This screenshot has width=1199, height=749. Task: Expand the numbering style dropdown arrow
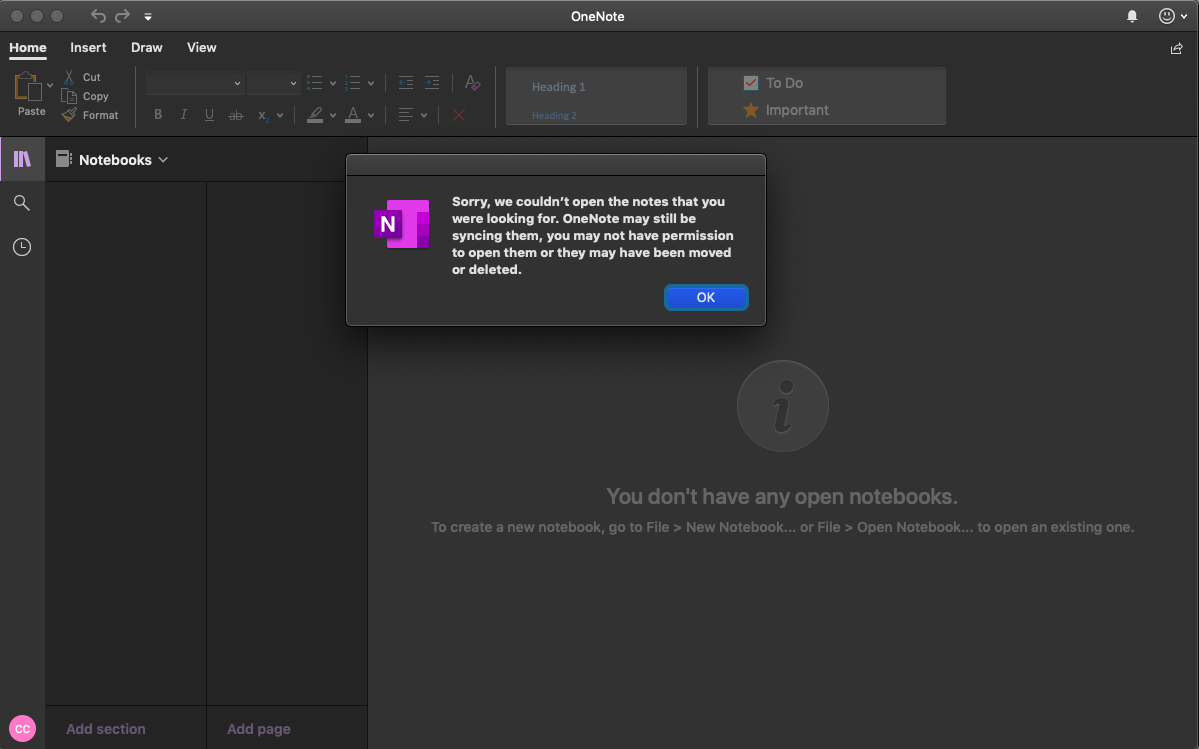pyautogui.click(x=371, y=83)
